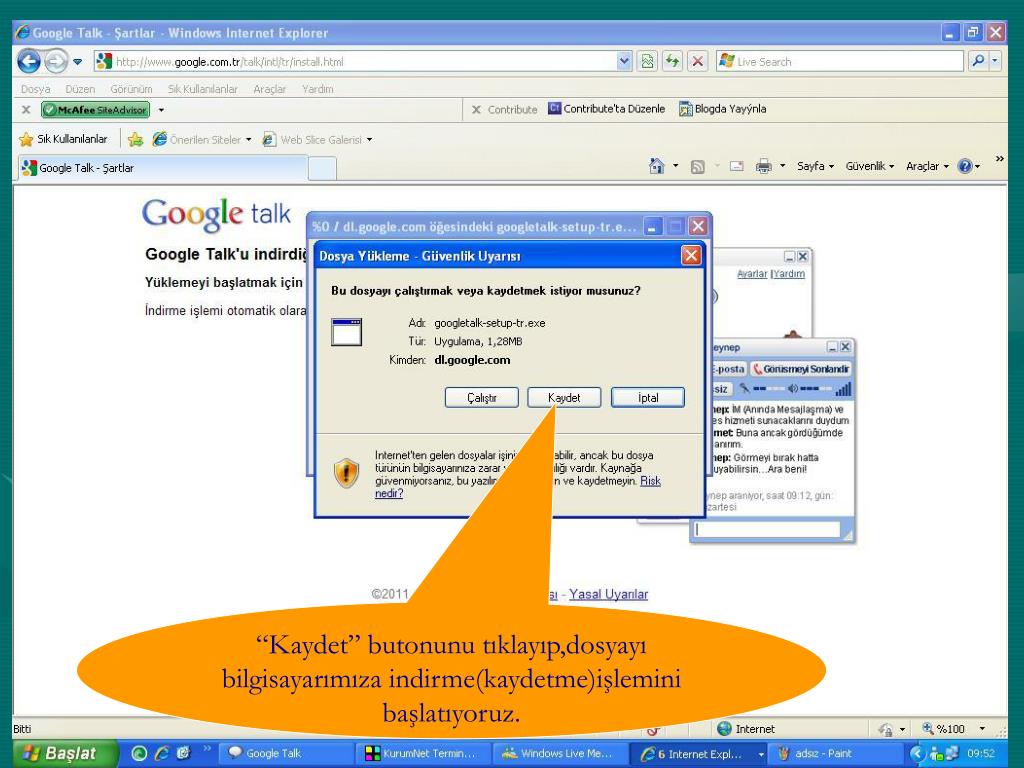1024x768 pixels.
Task: Click the Read Mail icon
Action: pyautogui.click(x=737, y=167)
